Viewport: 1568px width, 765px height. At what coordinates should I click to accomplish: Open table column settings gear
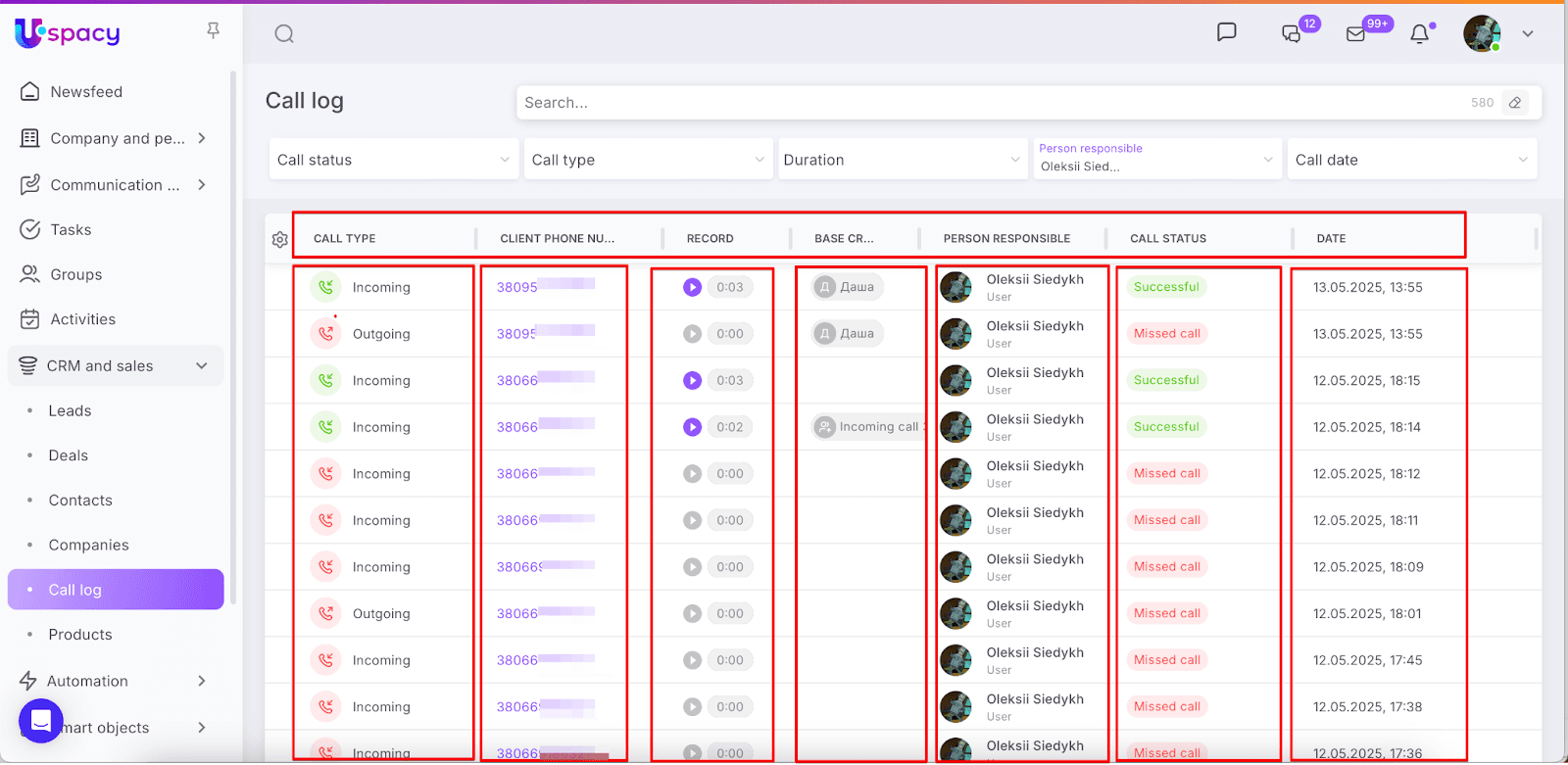(x=280, y=239)
